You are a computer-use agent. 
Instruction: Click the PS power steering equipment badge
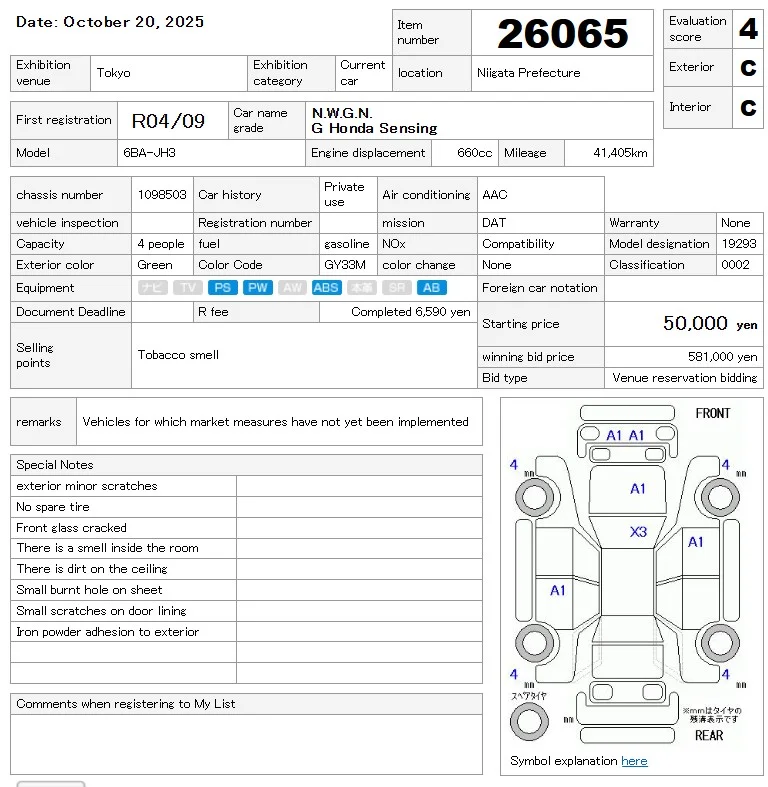pyautogui.click(x=223, y=288)
